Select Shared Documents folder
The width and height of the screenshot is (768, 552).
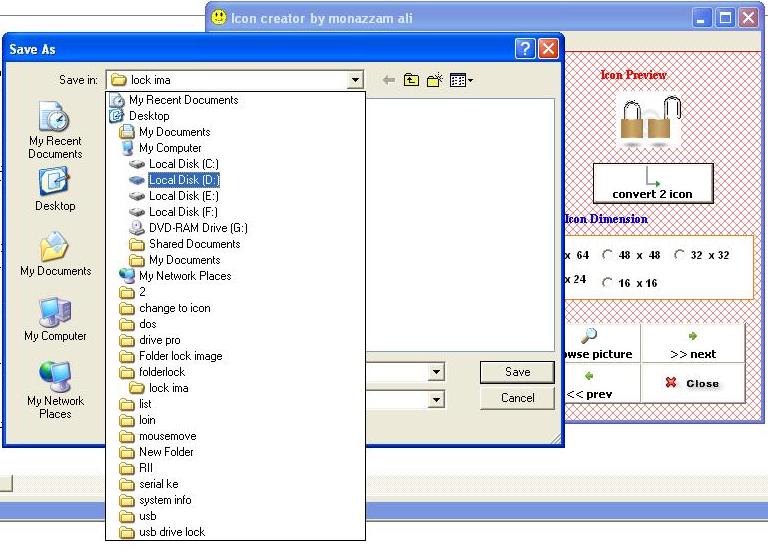[236, 244]
